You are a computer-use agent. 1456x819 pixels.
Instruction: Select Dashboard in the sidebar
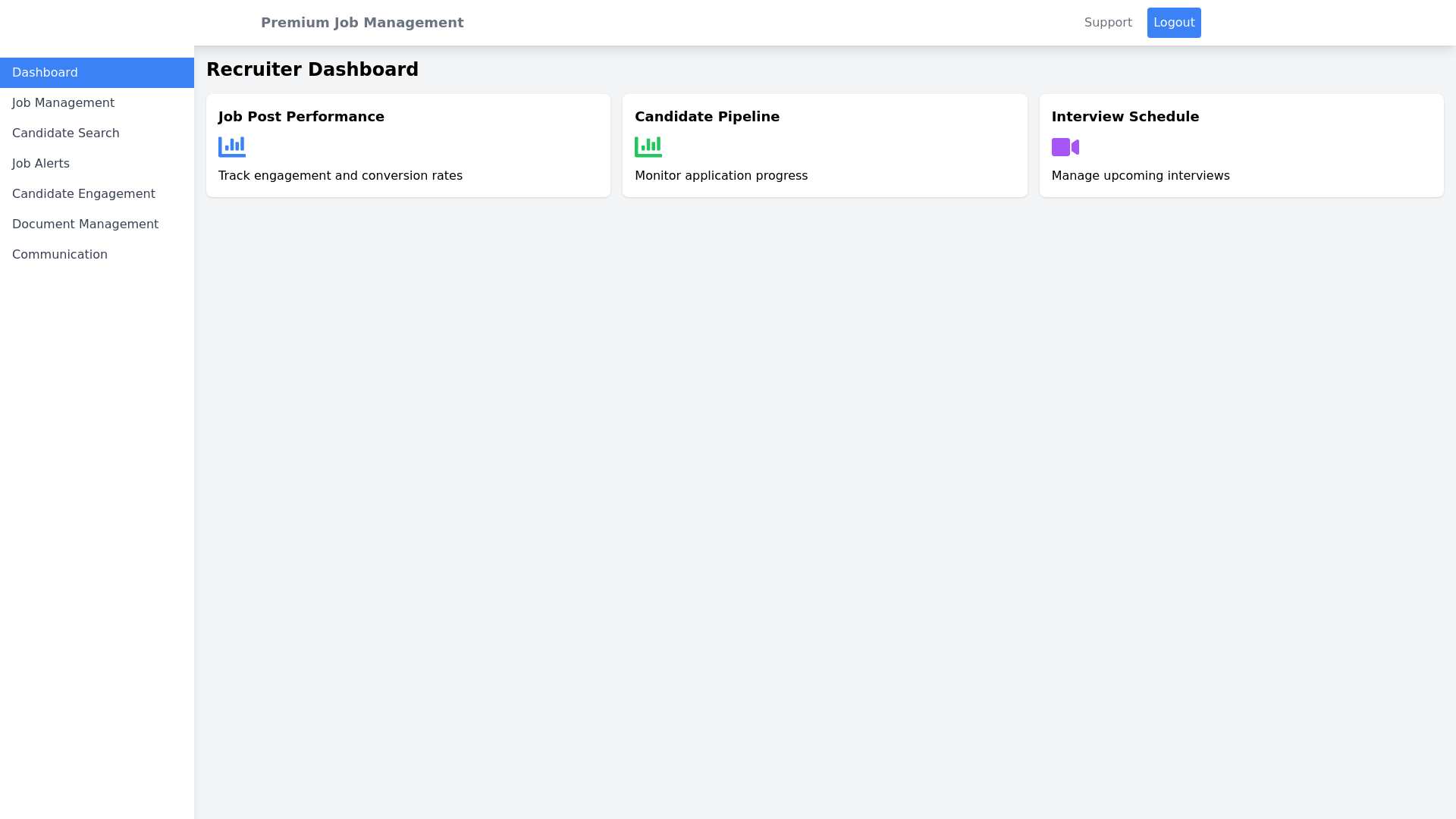click(x=44, y=72)
